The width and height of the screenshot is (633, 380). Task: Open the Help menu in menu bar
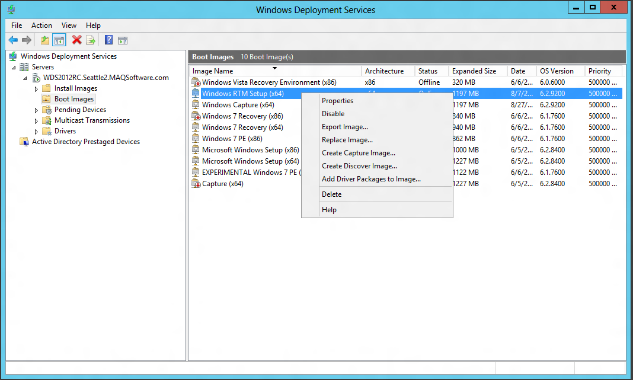93,25
